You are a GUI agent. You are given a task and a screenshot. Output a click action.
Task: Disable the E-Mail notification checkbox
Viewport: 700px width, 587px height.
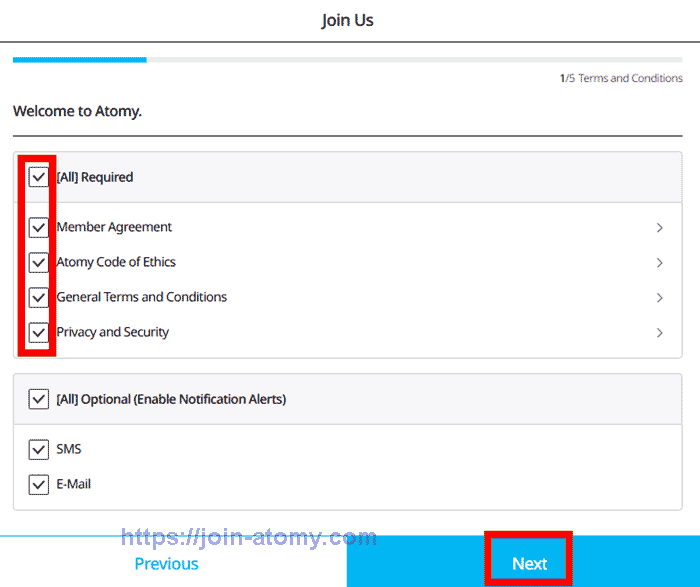point(38,484)
